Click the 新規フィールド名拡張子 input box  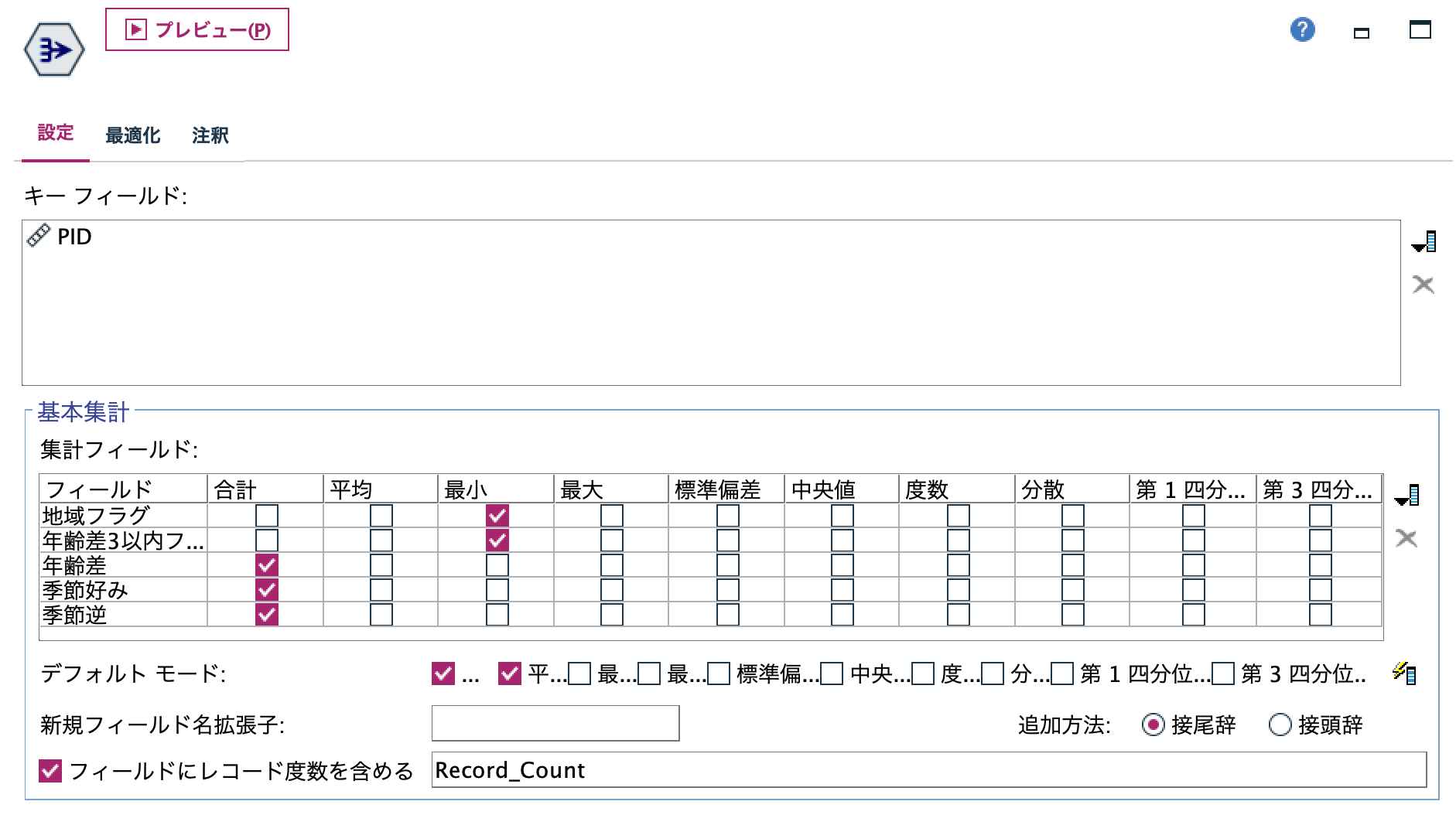(x=554, y=722)
